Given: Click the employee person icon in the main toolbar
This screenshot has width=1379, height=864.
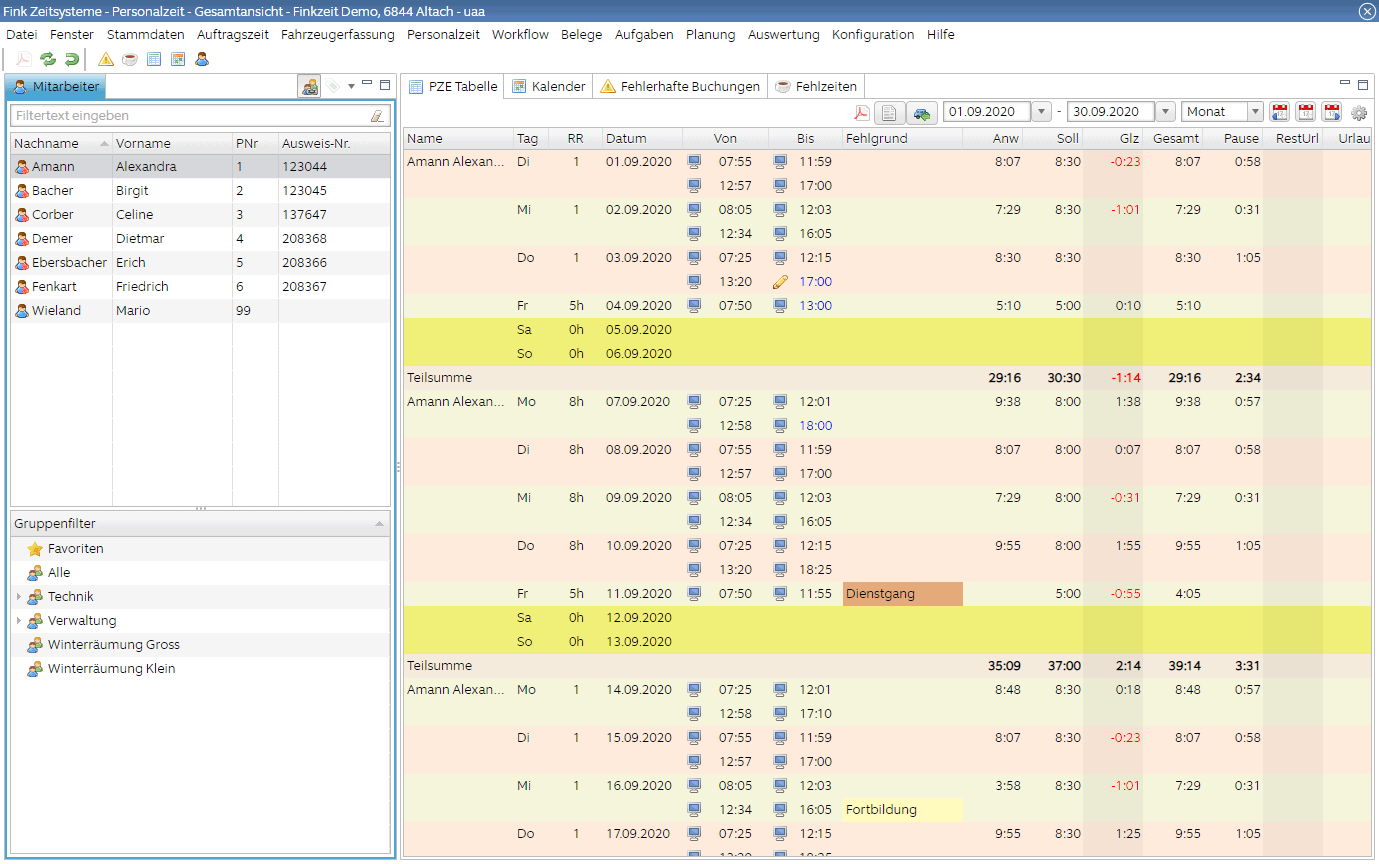Looking at the screenshot, I should click(x=202, y=59).
